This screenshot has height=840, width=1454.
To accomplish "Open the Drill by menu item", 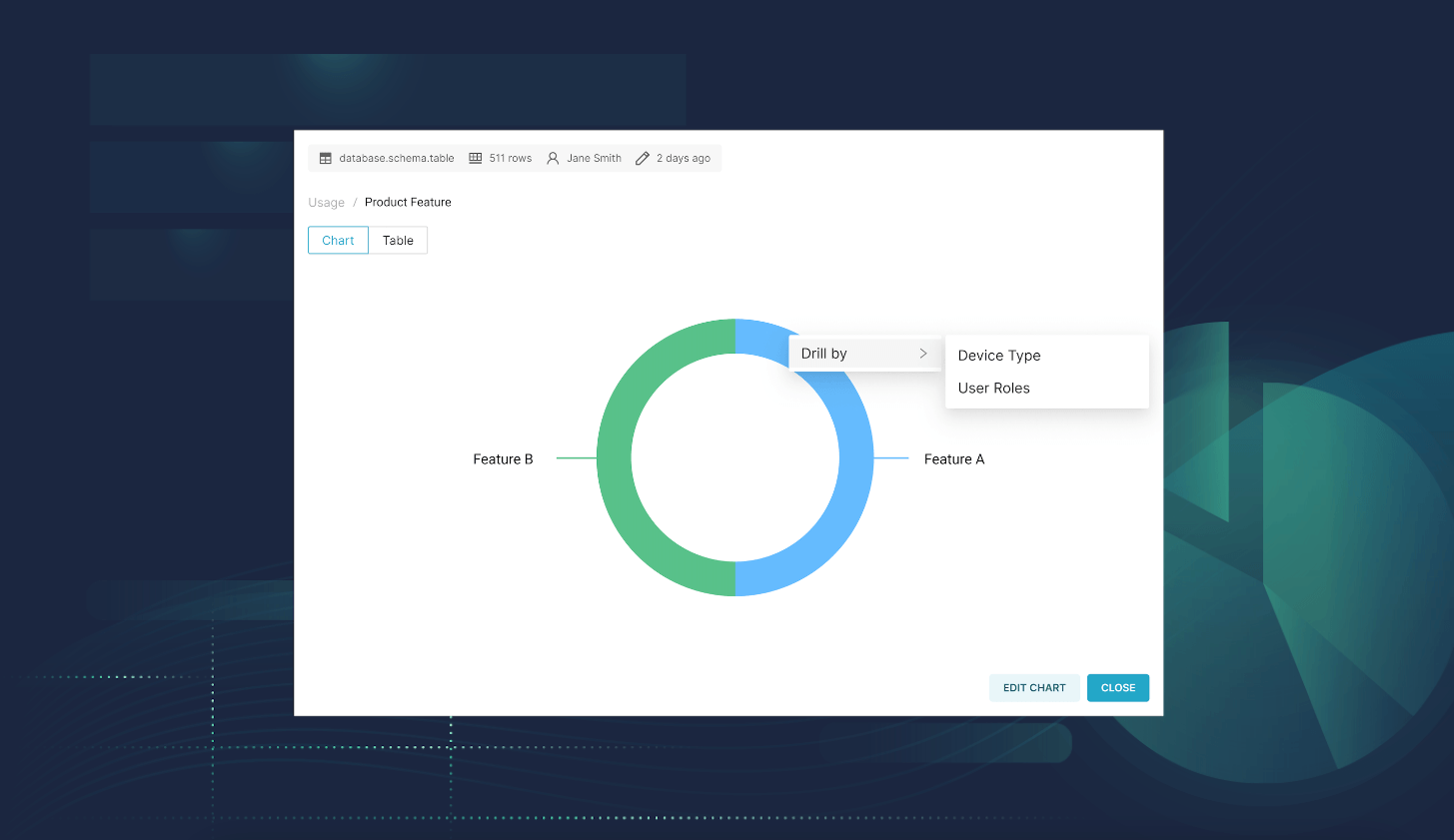I will (824, 354).
